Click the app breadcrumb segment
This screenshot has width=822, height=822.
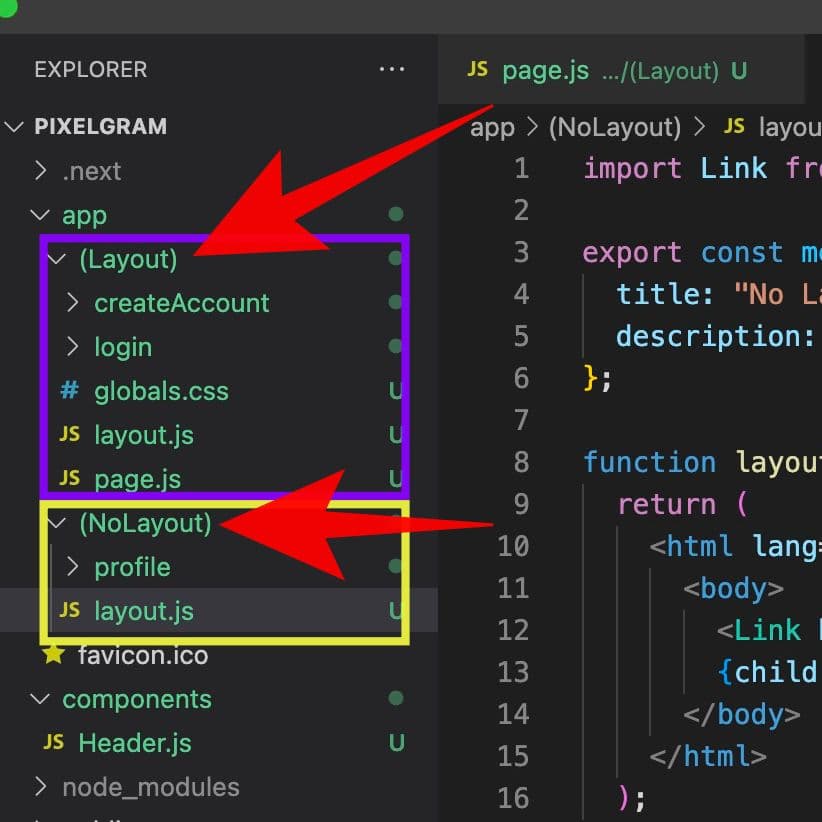coord(491,127)
